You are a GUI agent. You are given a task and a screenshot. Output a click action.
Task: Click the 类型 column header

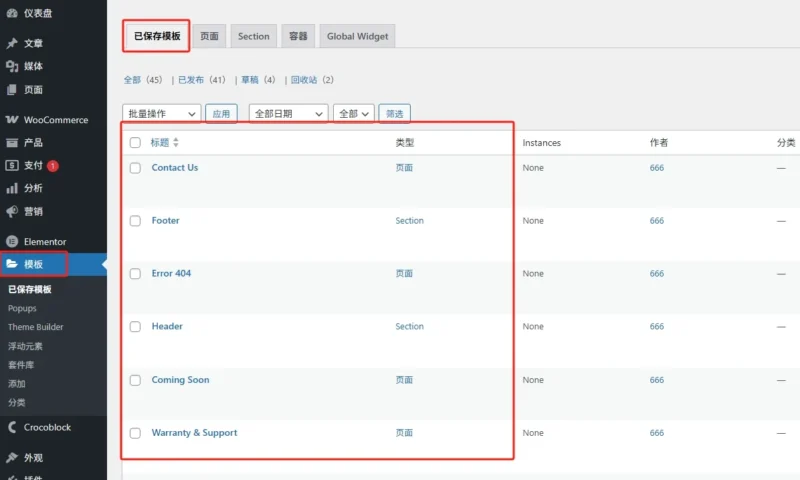(x=405, y=143)
